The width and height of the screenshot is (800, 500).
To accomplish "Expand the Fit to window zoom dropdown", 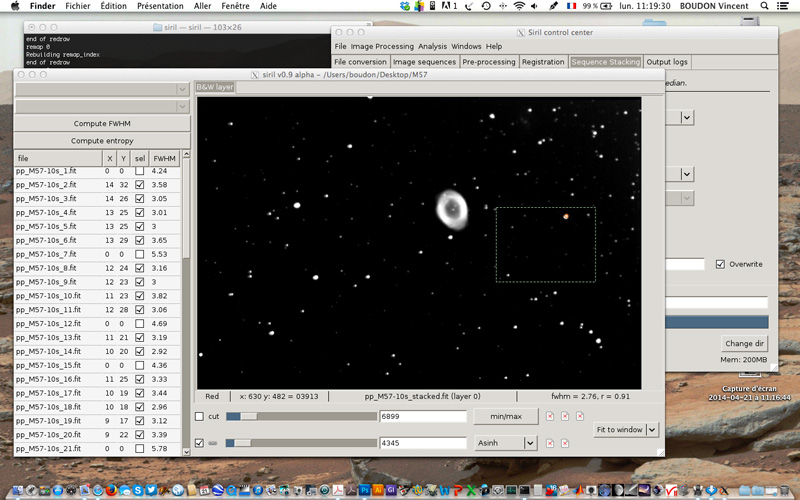I will point(653,430).
